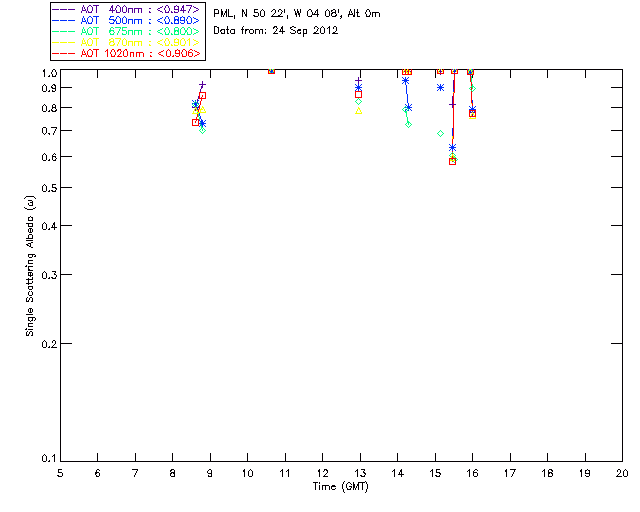The width and height of the screenshot is (640, 512).
Task: Click the red square marker at 1.0 near 10.6 hours
Action: [x=271, y=71]
